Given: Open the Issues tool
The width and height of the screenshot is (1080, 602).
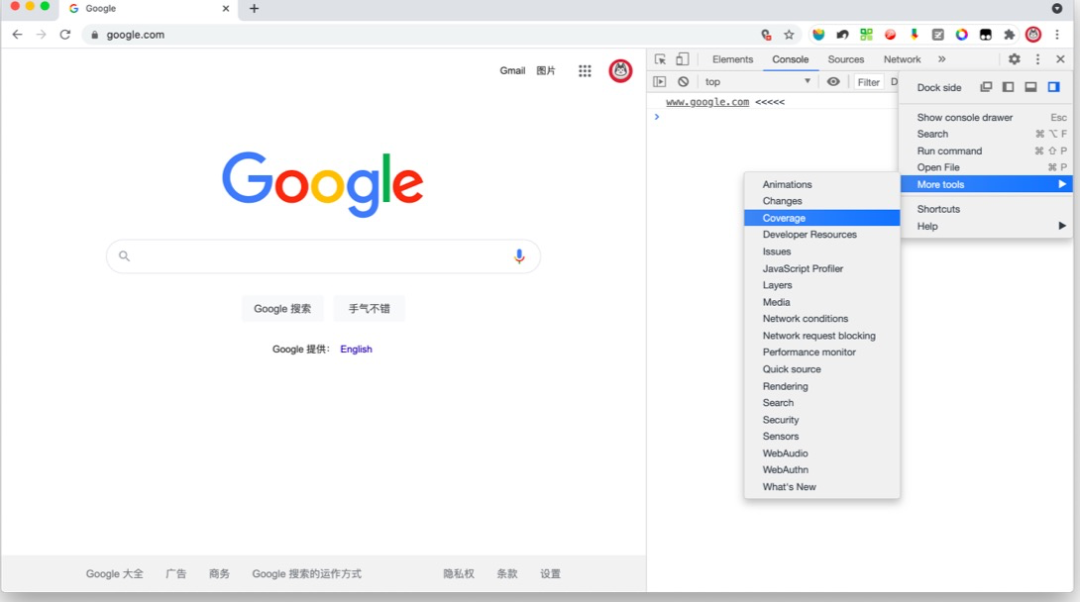Looking at the screenshot, I should [822, 251].
